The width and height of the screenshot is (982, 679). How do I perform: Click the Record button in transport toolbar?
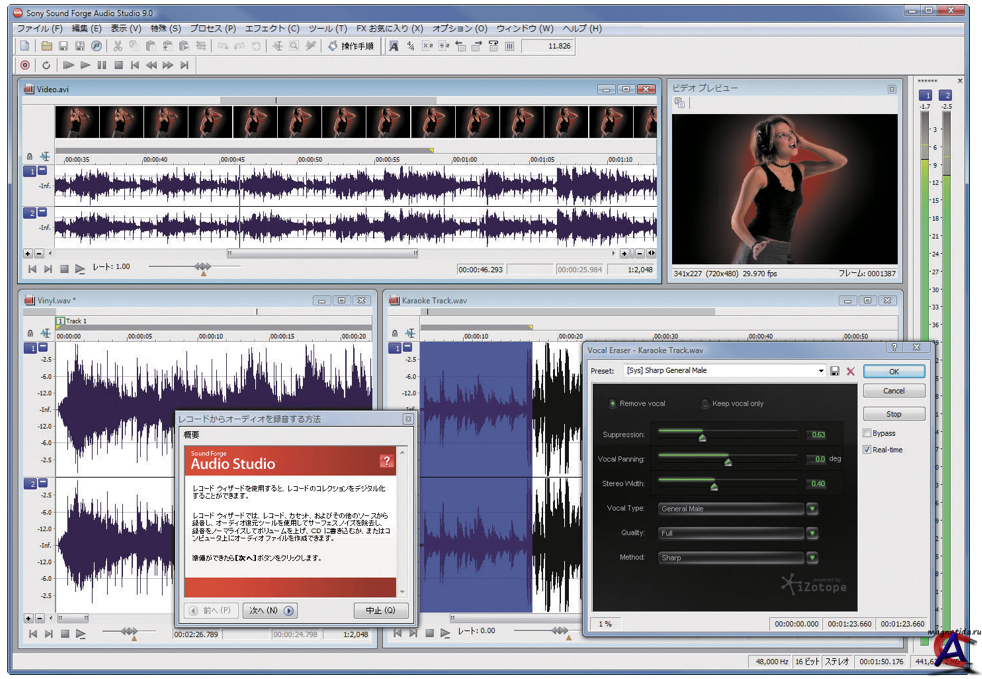tap(25, 65)
